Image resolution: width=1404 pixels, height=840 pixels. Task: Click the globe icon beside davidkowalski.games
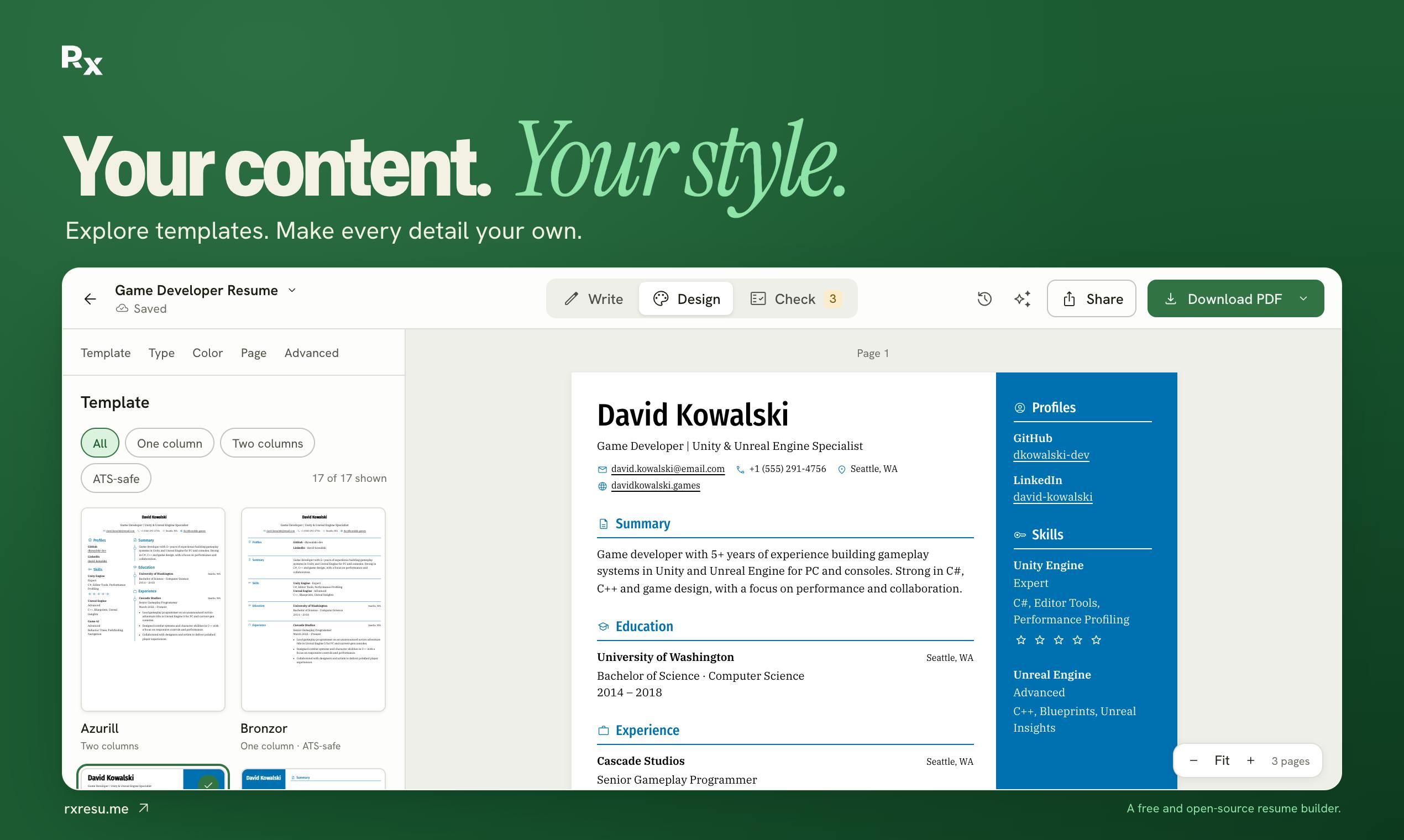pos(603,486)
